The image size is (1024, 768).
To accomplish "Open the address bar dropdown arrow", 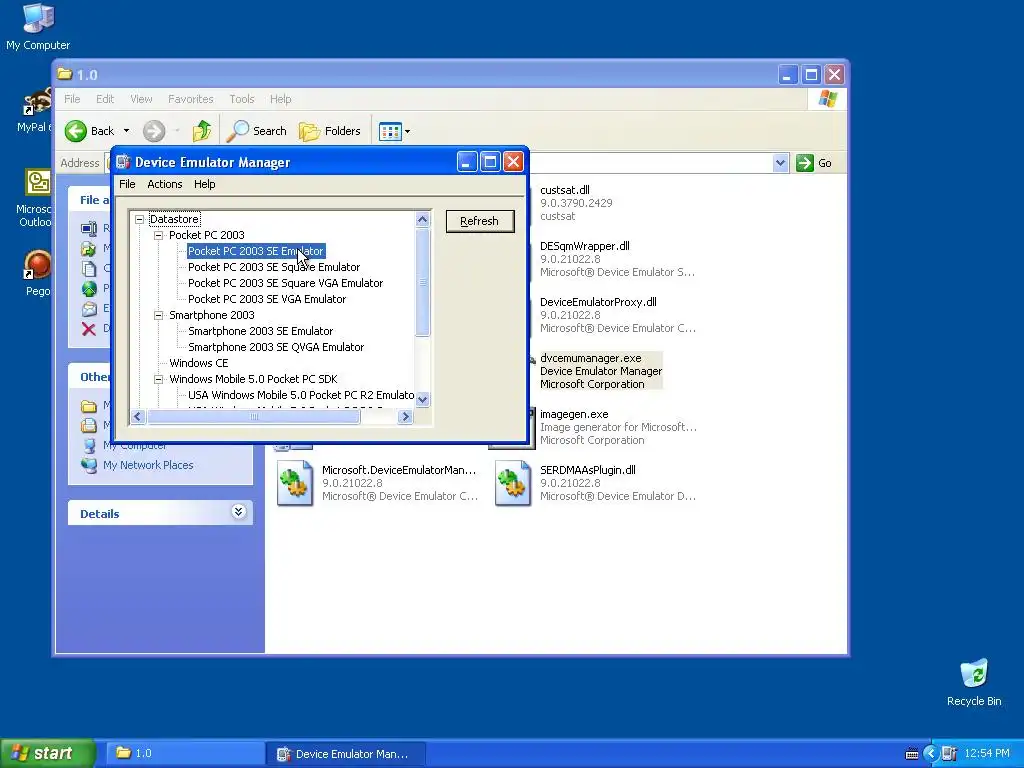I will 780,163.
